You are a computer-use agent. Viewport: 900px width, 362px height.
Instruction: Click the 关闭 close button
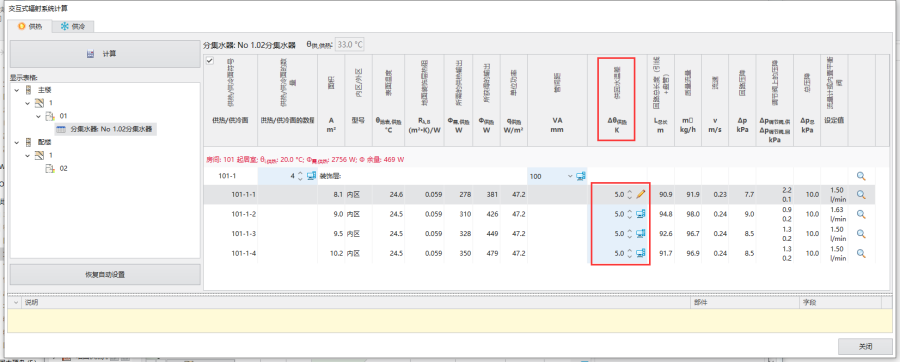click(865, 347)
